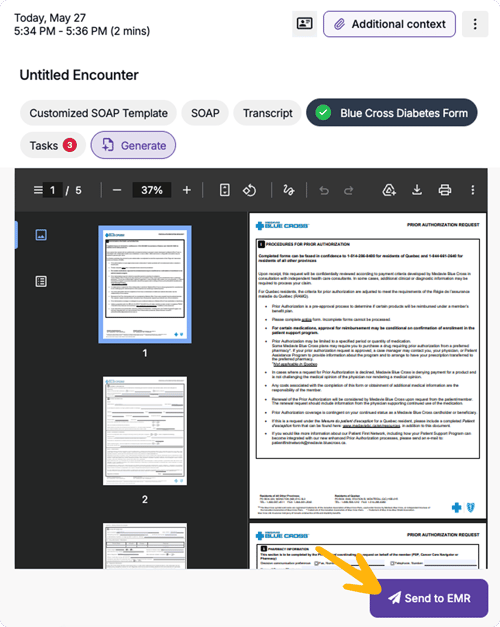This screenshot has height=627, width=500.
Task: Click the '5:34 PM - 5:36 PM (2 mins)' text
Action: click(x=82, y=31)
